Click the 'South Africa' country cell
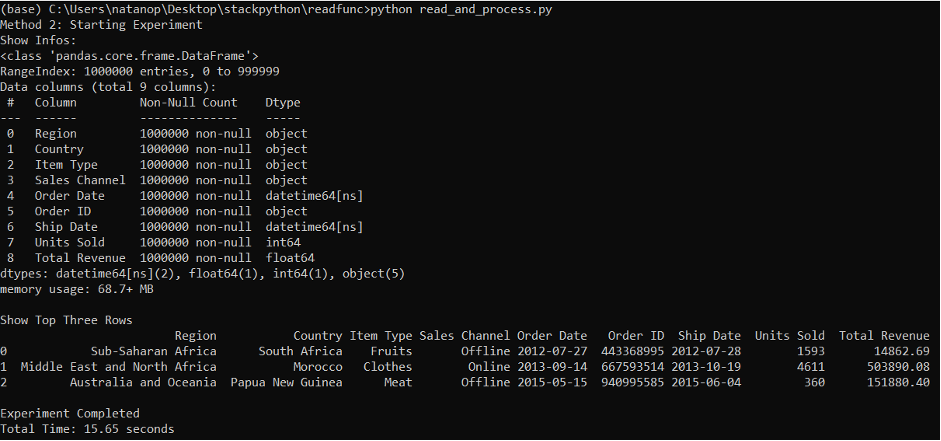941x441 pixels. tap(301, 352)
